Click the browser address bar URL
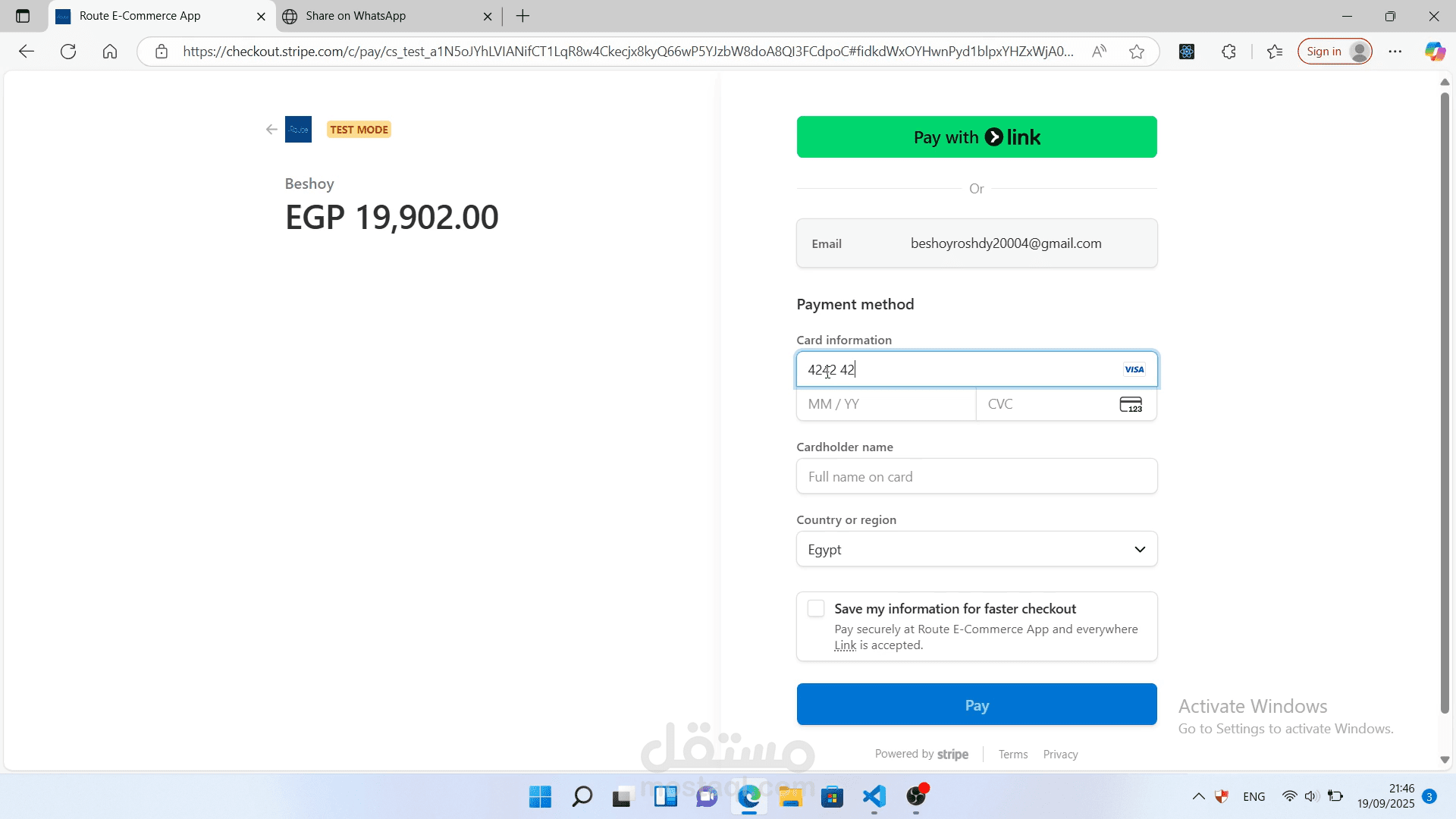Viewport: 1456px width, 819px height. click(x=628, y=52)
